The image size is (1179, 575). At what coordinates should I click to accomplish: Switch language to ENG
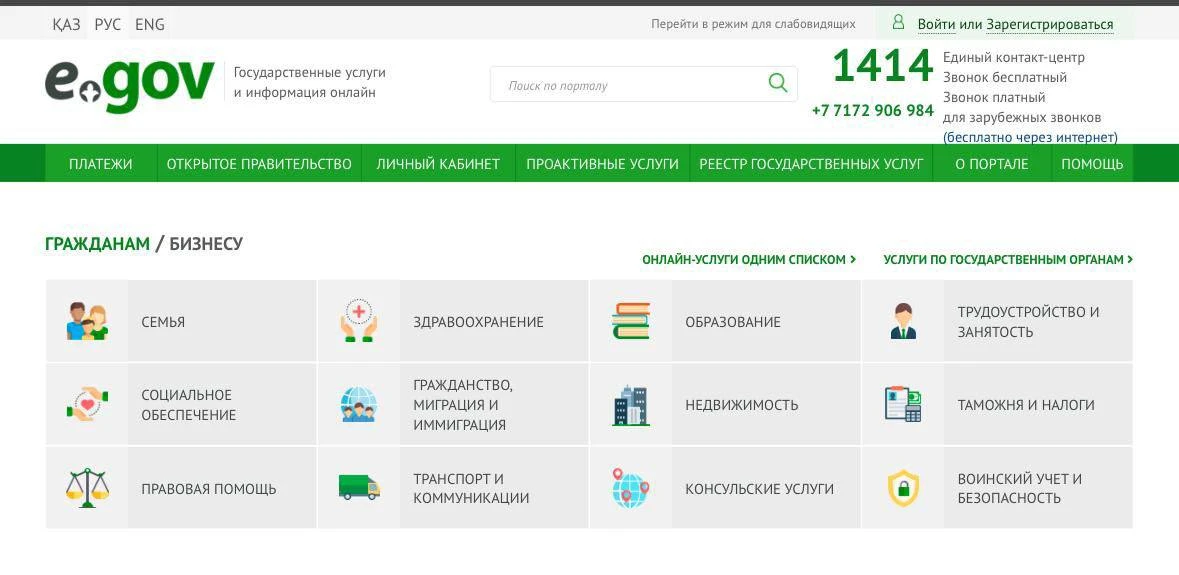[150, 24]
